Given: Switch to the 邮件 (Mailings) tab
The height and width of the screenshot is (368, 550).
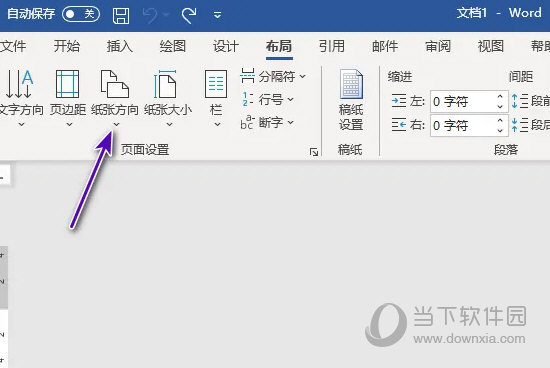Looking at the screenshot, I should 385,46.
